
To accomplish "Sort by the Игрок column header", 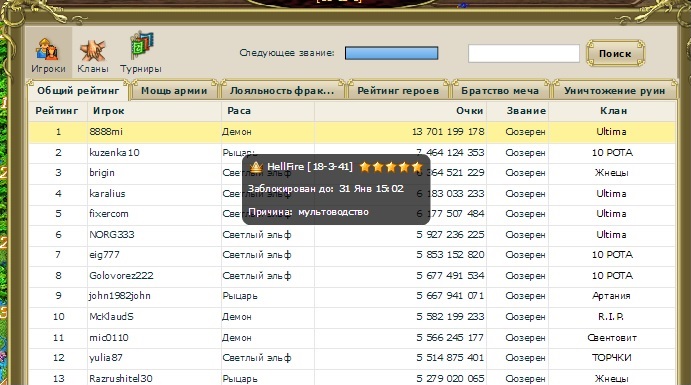I will [x=108, y=111].
